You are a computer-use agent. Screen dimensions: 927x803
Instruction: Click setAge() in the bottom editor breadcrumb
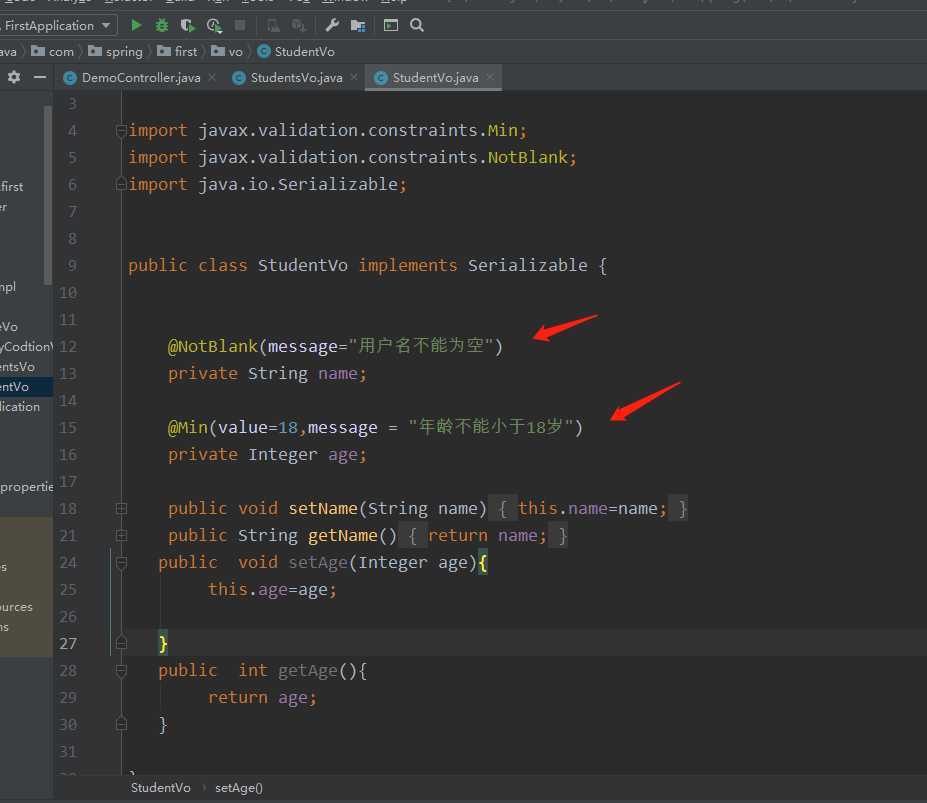coord(239,788)
